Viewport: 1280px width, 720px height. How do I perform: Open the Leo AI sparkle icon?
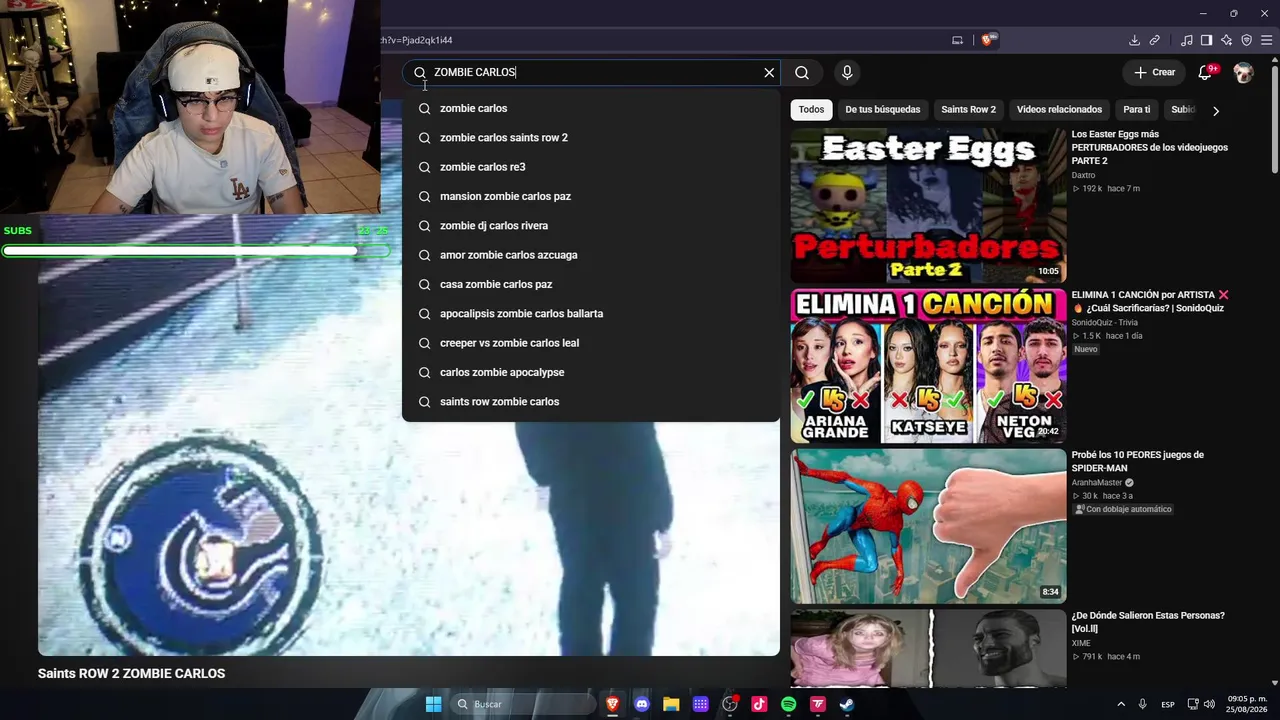coord(1227,40)
